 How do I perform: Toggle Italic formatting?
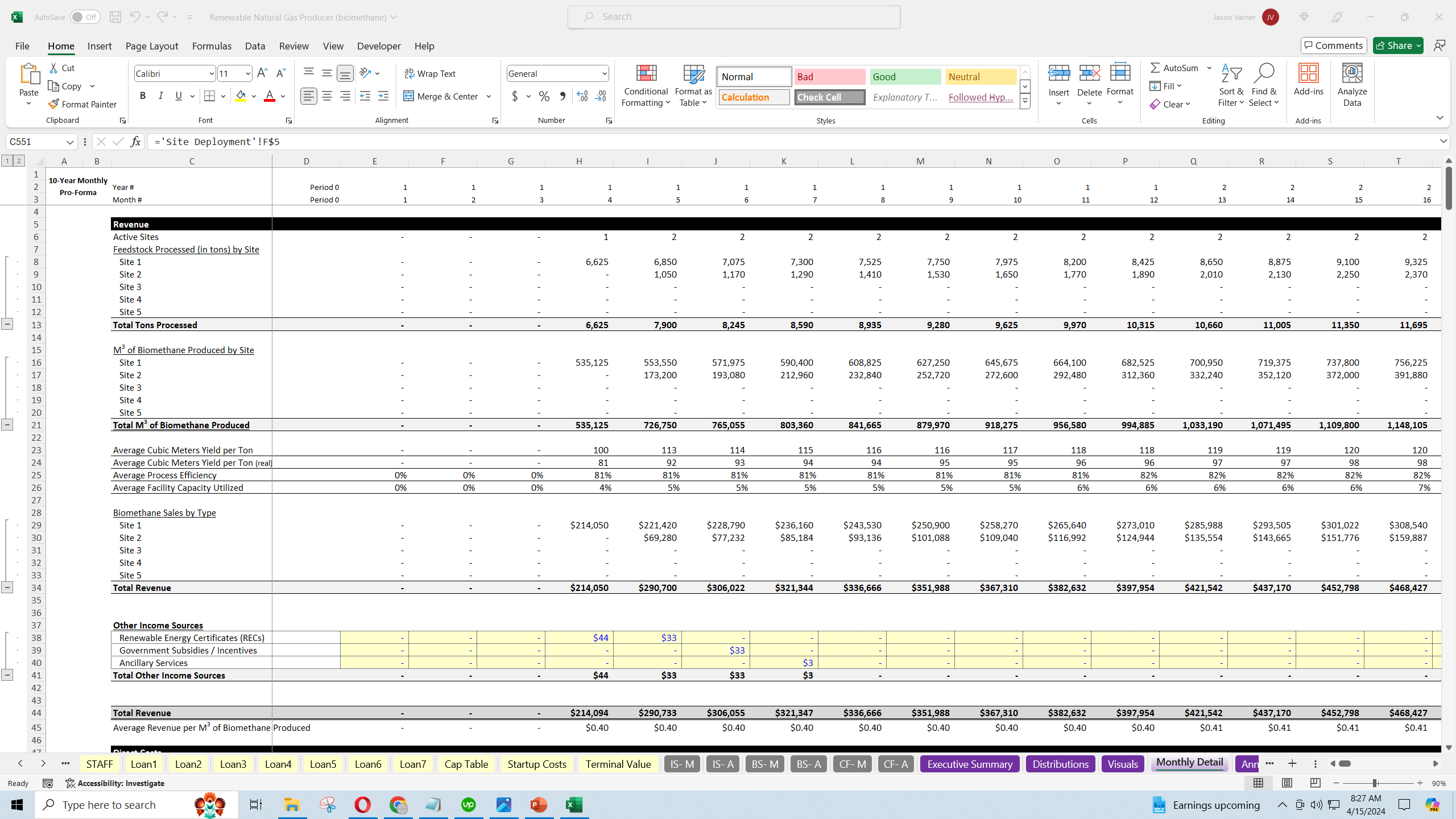pyautogui.click(x=160, y=96)
